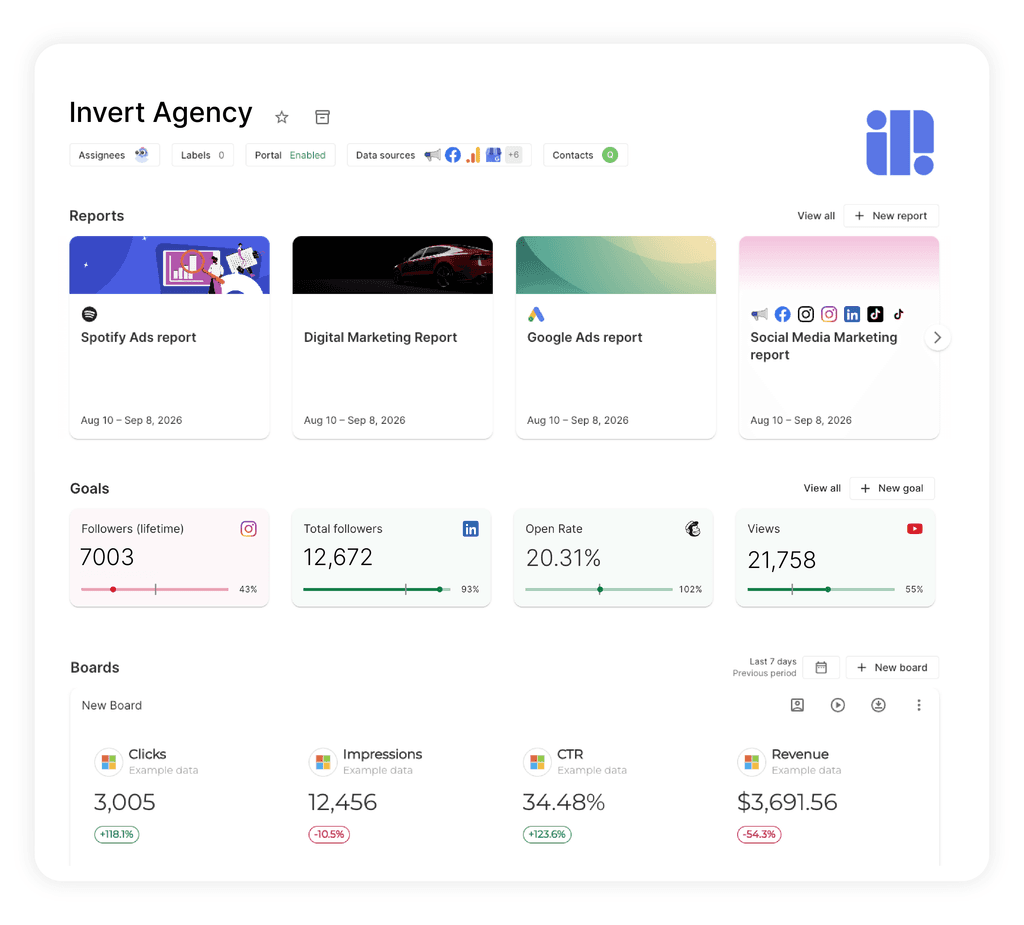Click the Instagram icon on Followers goal
Image resolution: width=1024 pixels, height=925 pixels.
[x=248, y=528]
